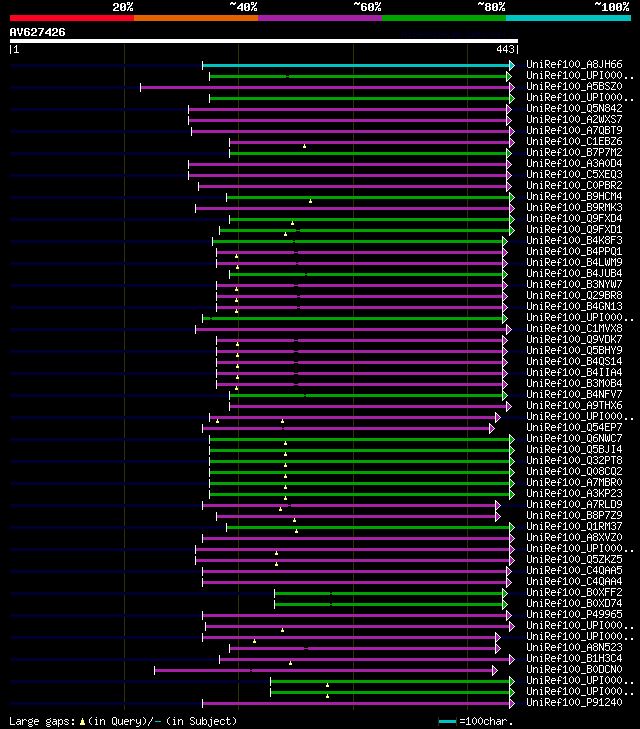Viewport: 640px width, 729px height.
Task: Click the UniRef100_B7P7M2 text
Action: [574, 152]
